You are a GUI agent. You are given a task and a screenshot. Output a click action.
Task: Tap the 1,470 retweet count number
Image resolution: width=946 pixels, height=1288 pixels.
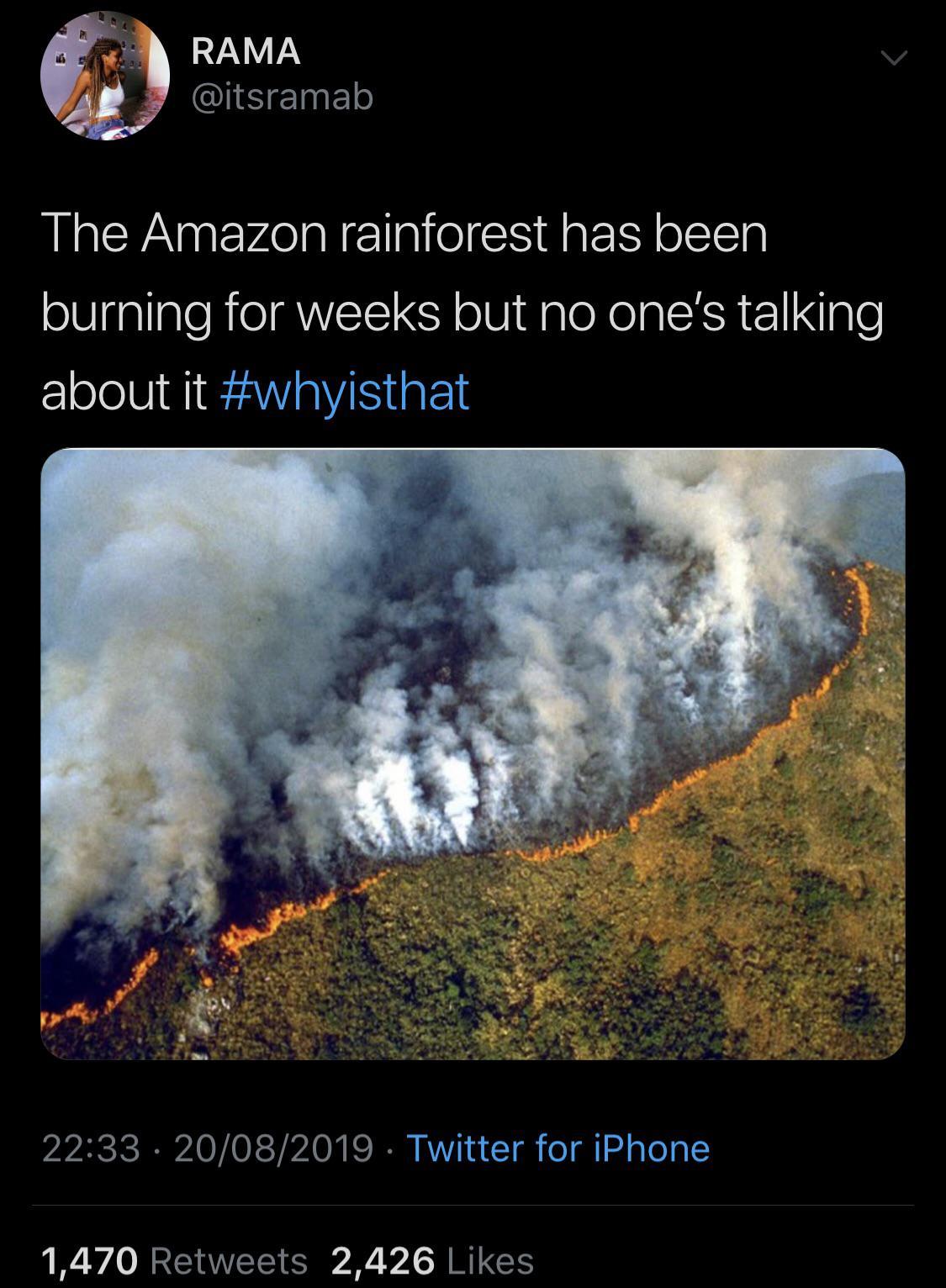[x=89, y=1261]
